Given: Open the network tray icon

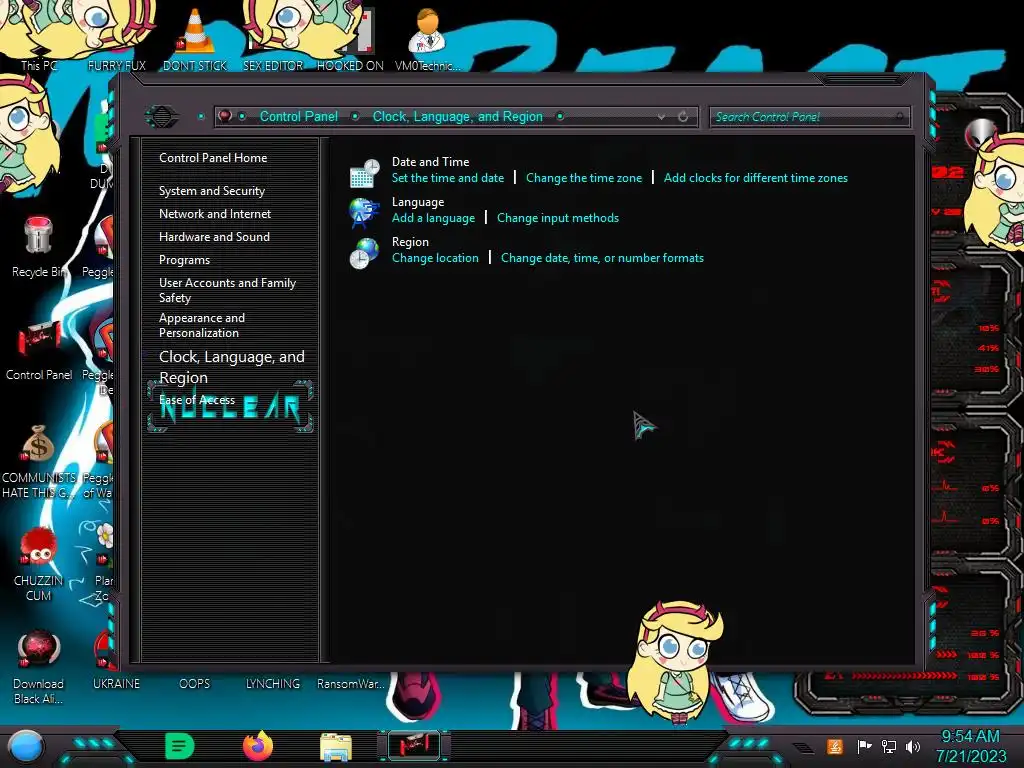Looking at the screenshot, I should coord(889,746).
